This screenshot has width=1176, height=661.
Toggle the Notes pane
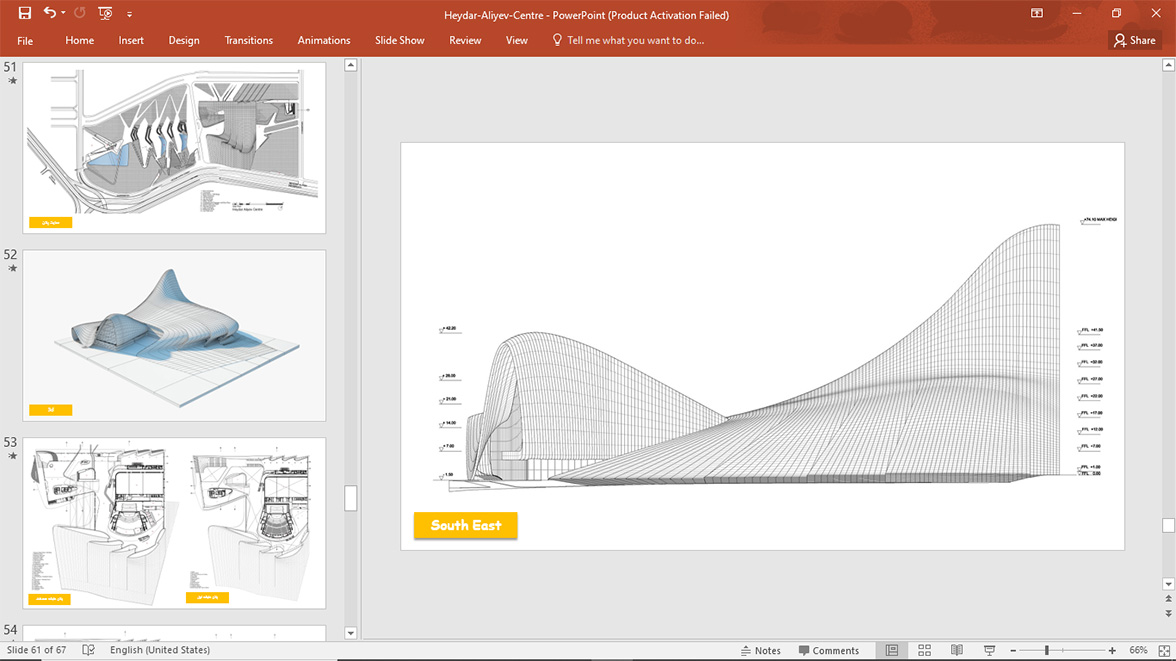tap(760, 650)
